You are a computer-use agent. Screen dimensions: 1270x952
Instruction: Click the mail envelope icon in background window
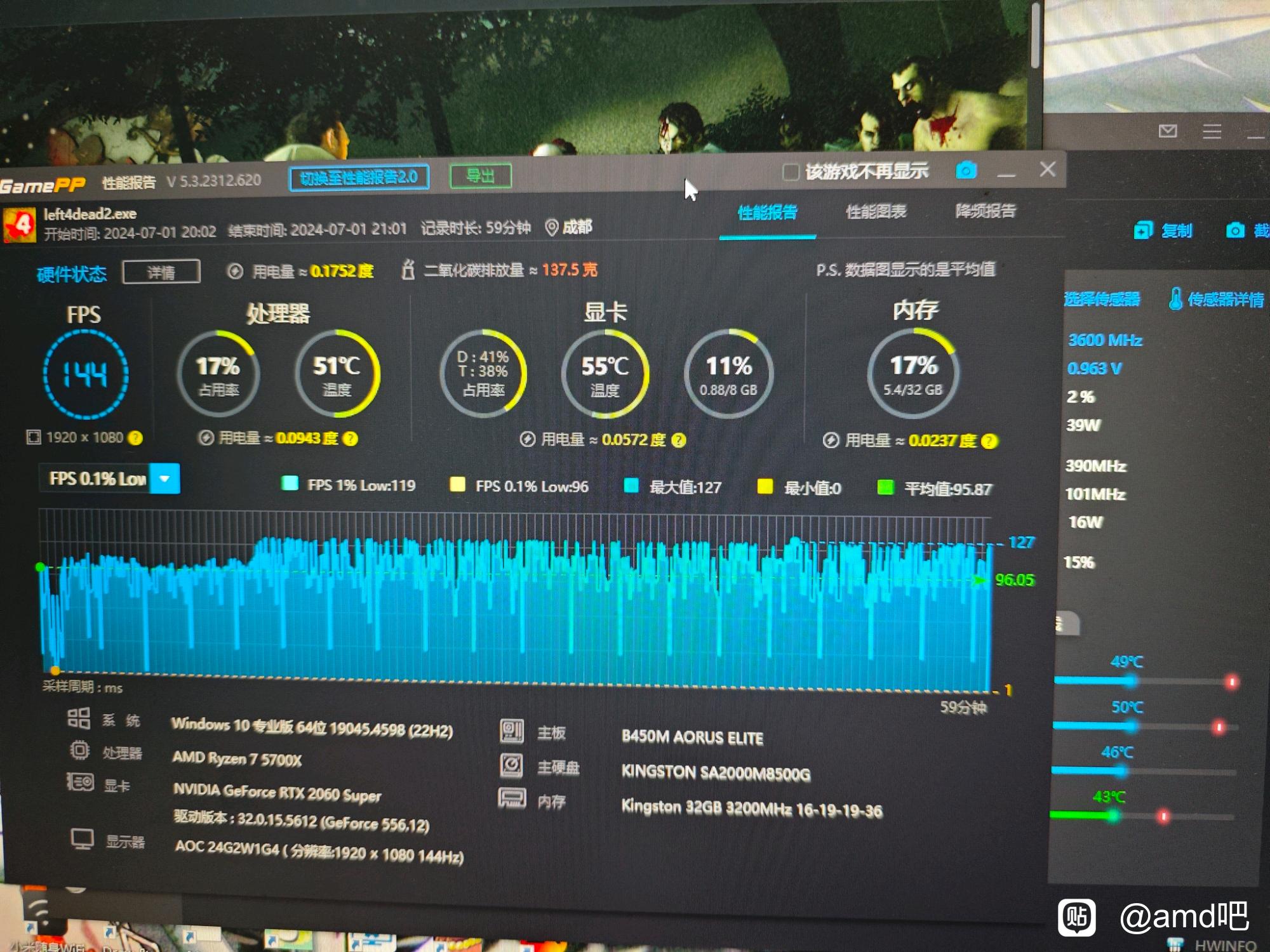[x=1167, y=131]
